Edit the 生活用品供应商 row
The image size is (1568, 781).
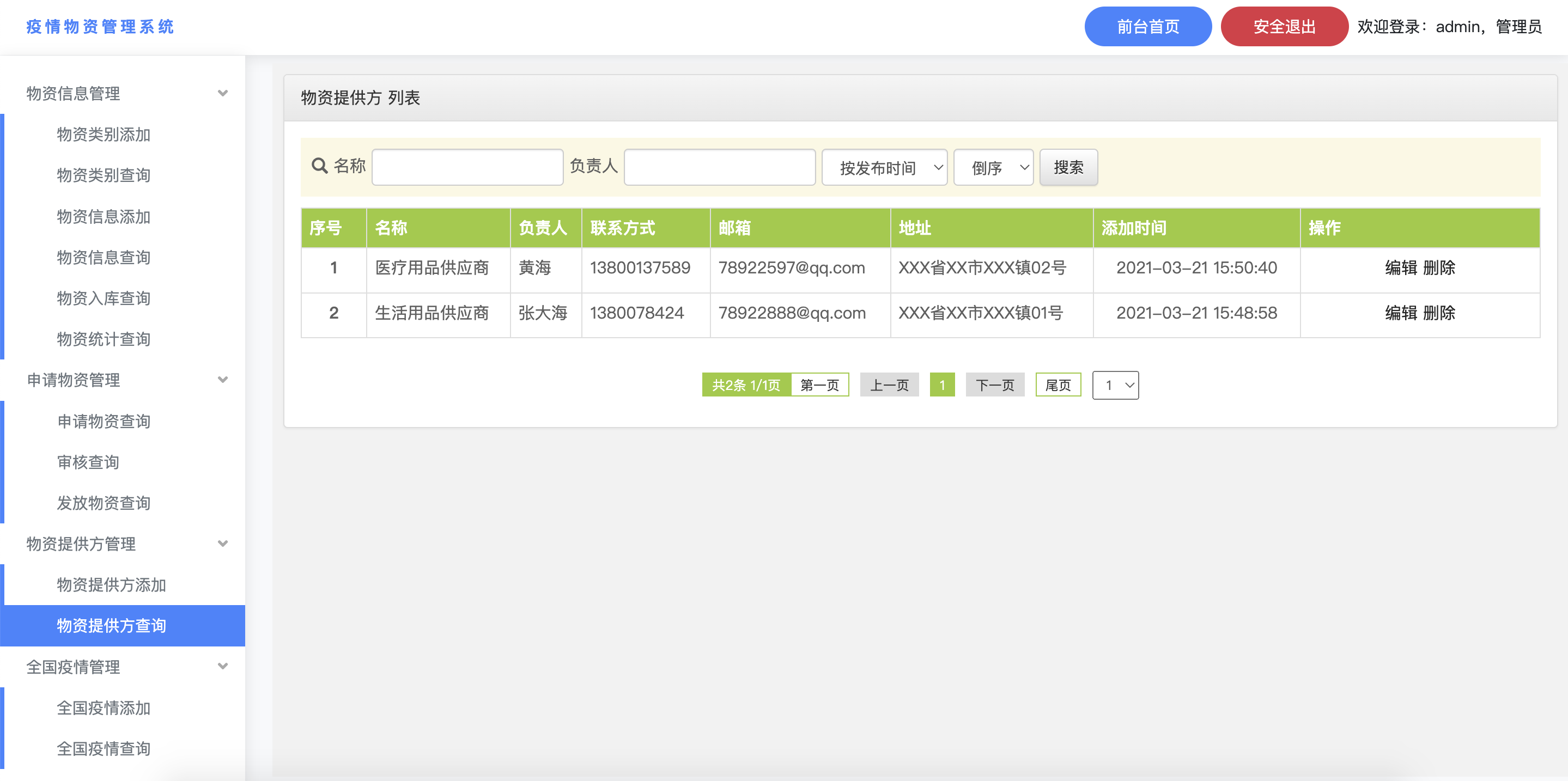point(1401,313)
